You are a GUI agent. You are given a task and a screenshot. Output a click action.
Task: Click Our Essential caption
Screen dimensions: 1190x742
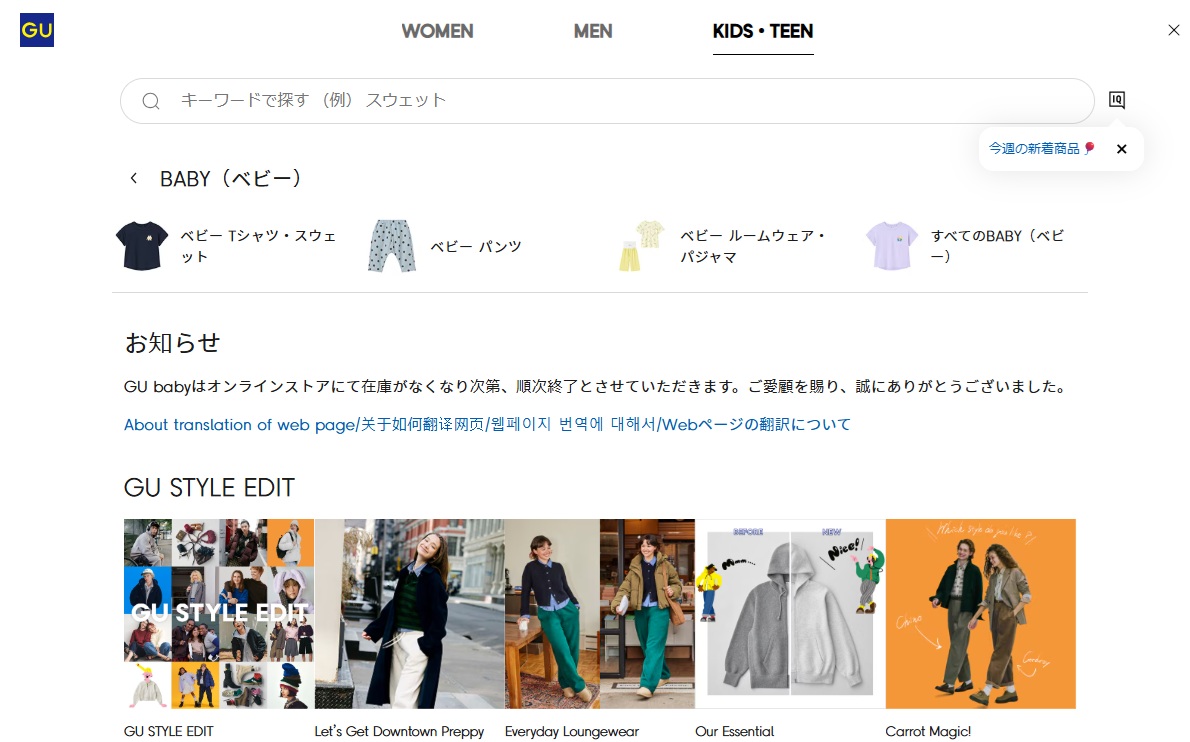(x=735, y=731)
